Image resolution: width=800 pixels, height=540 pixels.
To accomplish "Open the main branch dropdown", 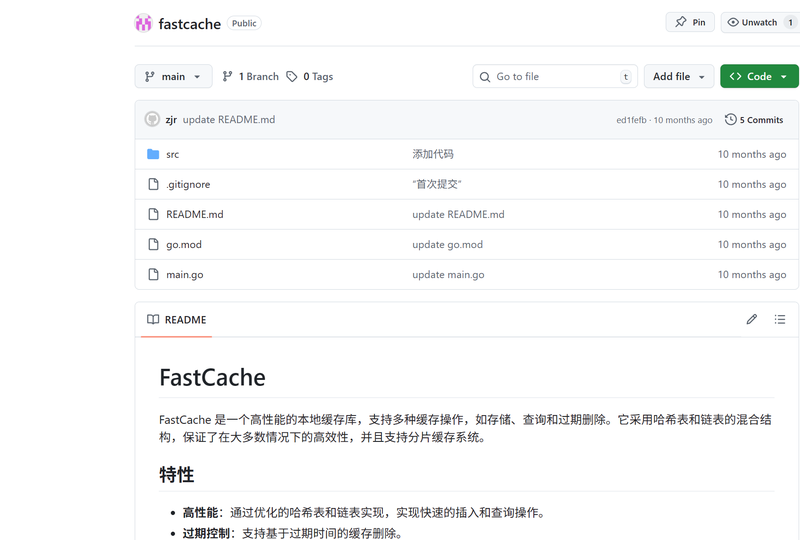I will [x=173, y=76].
